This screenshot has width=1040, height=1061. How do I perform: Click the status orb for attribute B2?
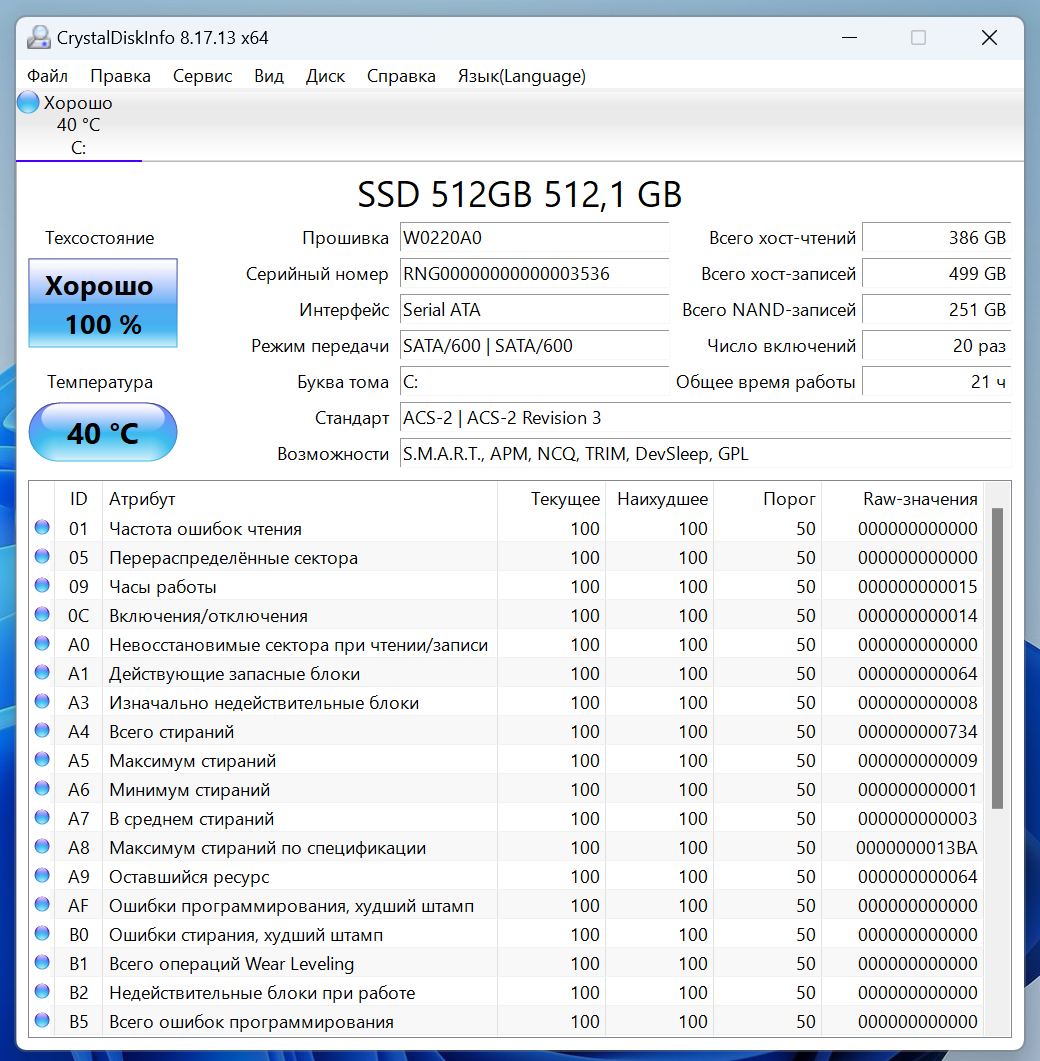pyautogui.click(x=42, y=991)
